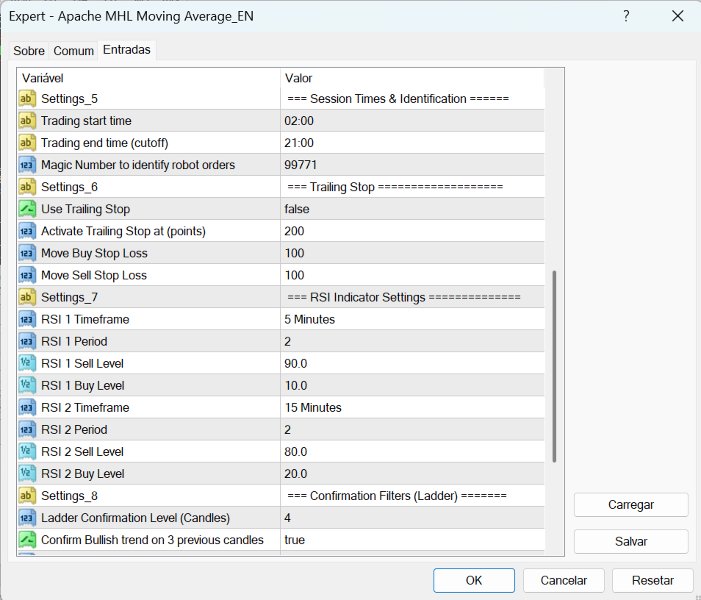Viewport: 701px width, 600px height.
Task: Click the RSI 1 Timeframe icon
Action: point(27,319)
